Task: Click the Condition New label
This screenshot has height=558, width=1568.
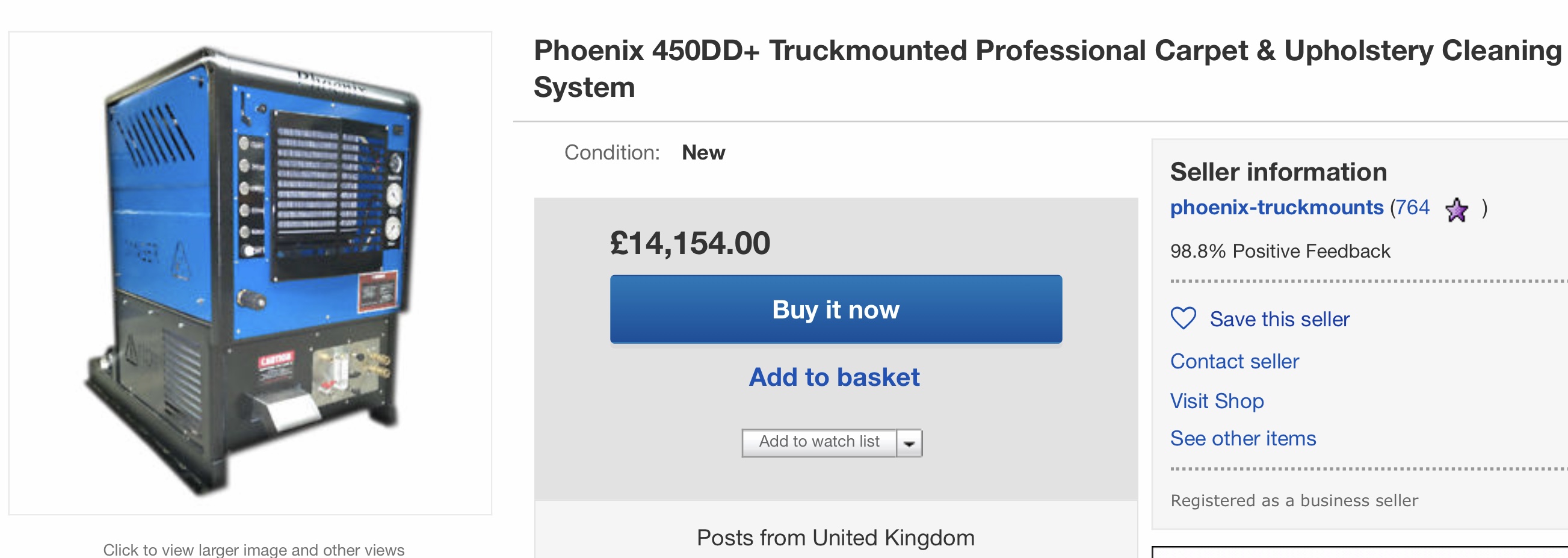Action: coord(703,152)
